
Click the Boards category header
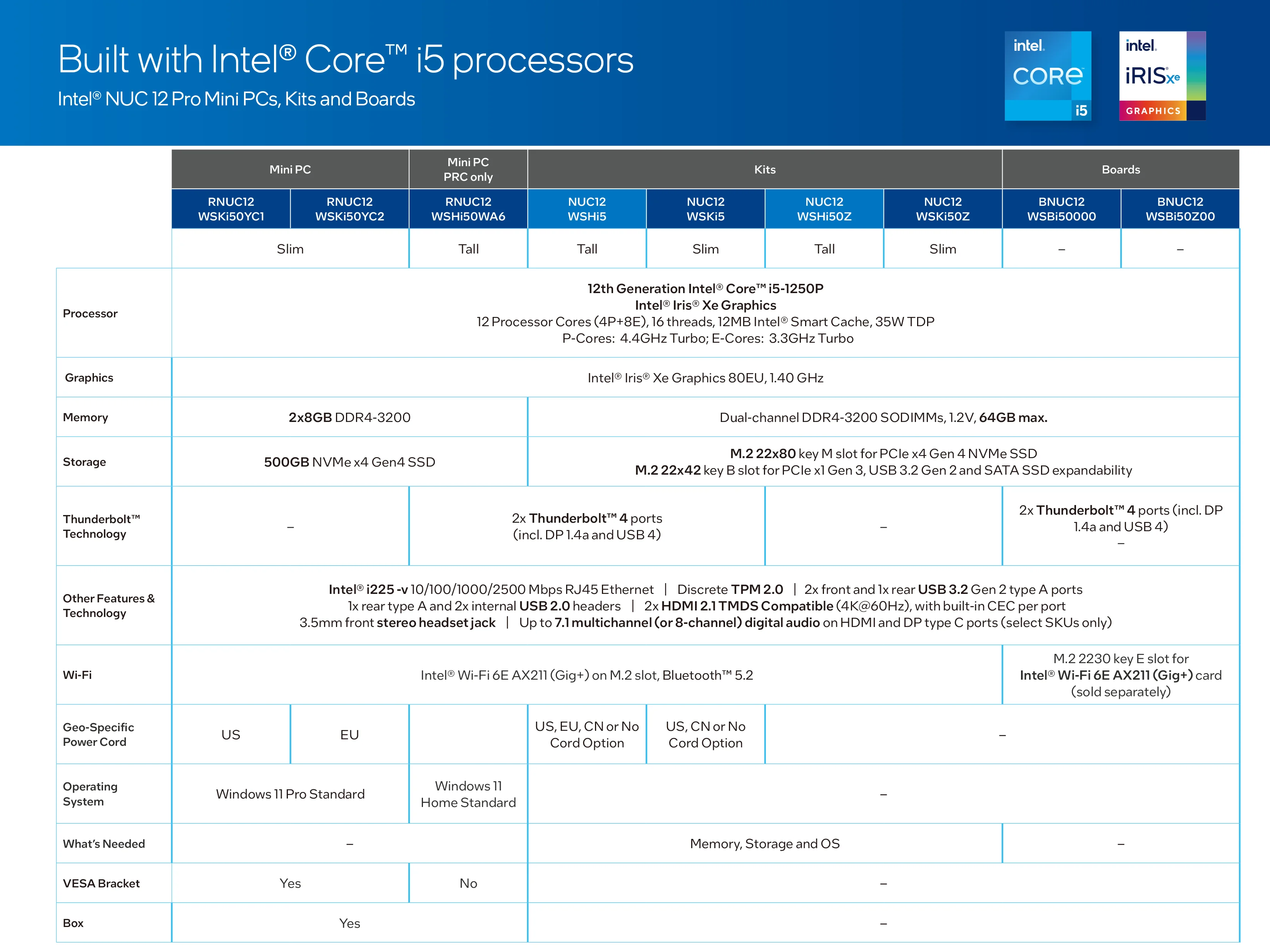1120,169
